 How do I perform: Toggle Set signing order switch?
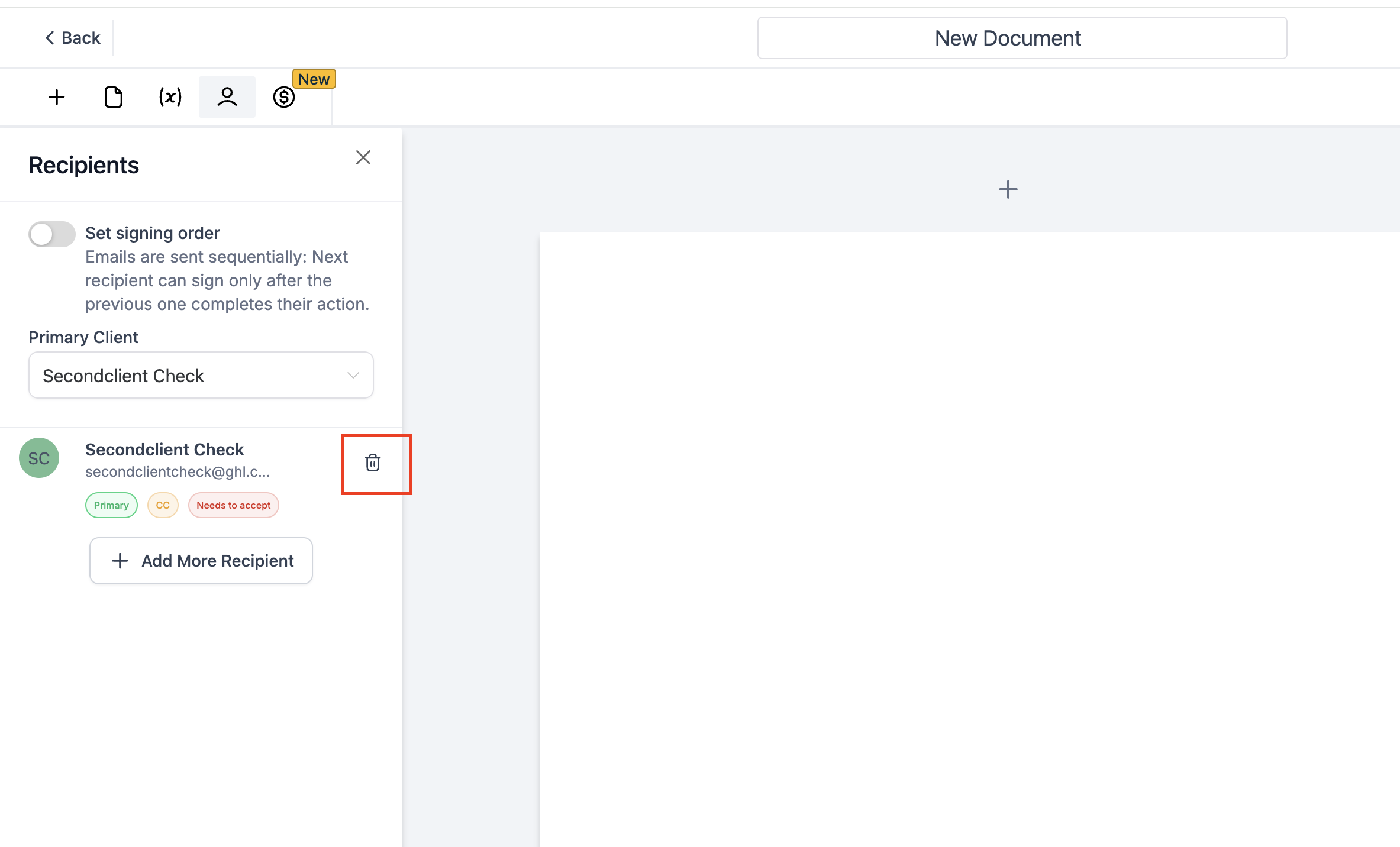[52, 234]
